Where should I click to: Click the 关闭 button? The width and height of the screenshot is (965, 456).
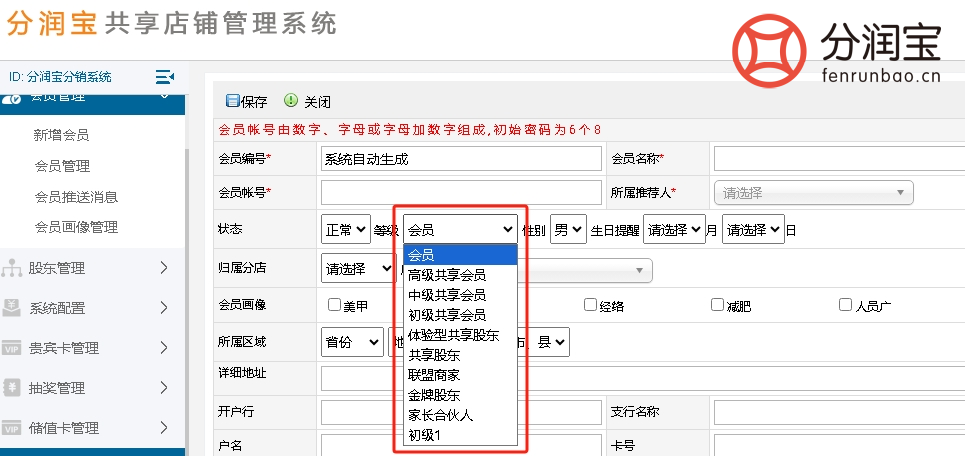[x=307, y=102]
